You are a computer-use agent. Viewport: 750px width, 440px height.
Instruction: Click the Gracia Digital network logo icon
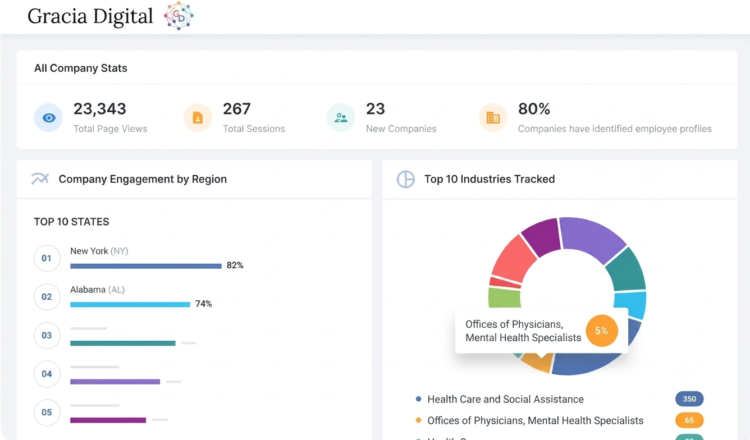coord(178,16)
